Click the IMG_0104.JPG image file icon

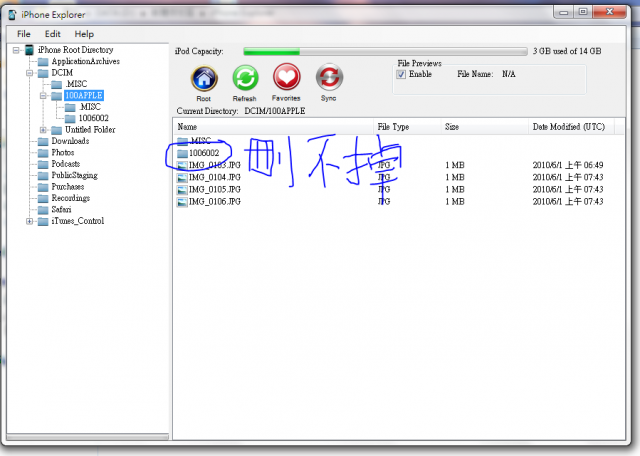click(x=182, y=178)
